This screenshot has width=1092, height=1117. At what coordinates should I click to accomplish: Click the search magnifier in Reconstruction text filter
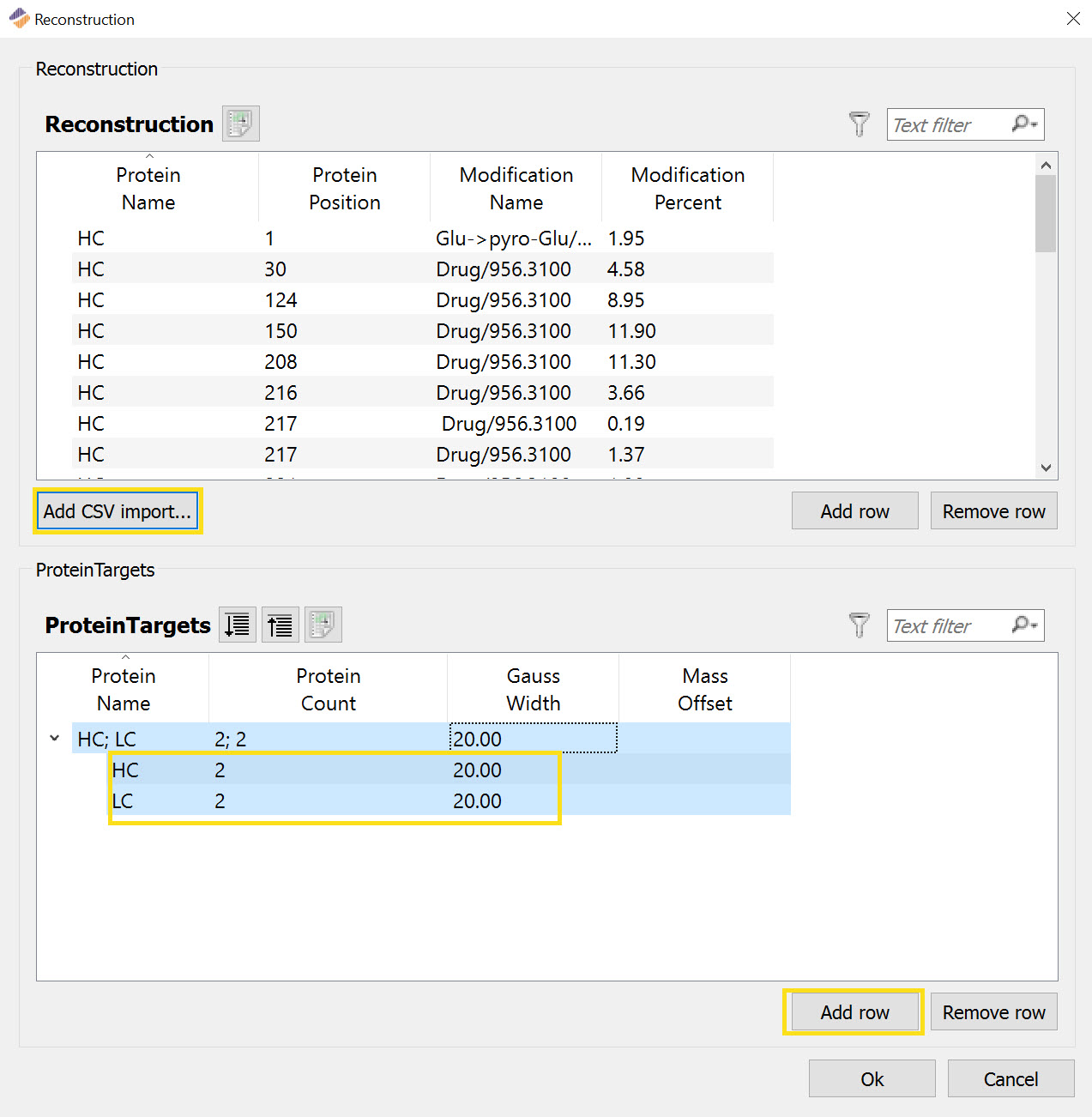pyautogui.click(x=1023, y=124)
